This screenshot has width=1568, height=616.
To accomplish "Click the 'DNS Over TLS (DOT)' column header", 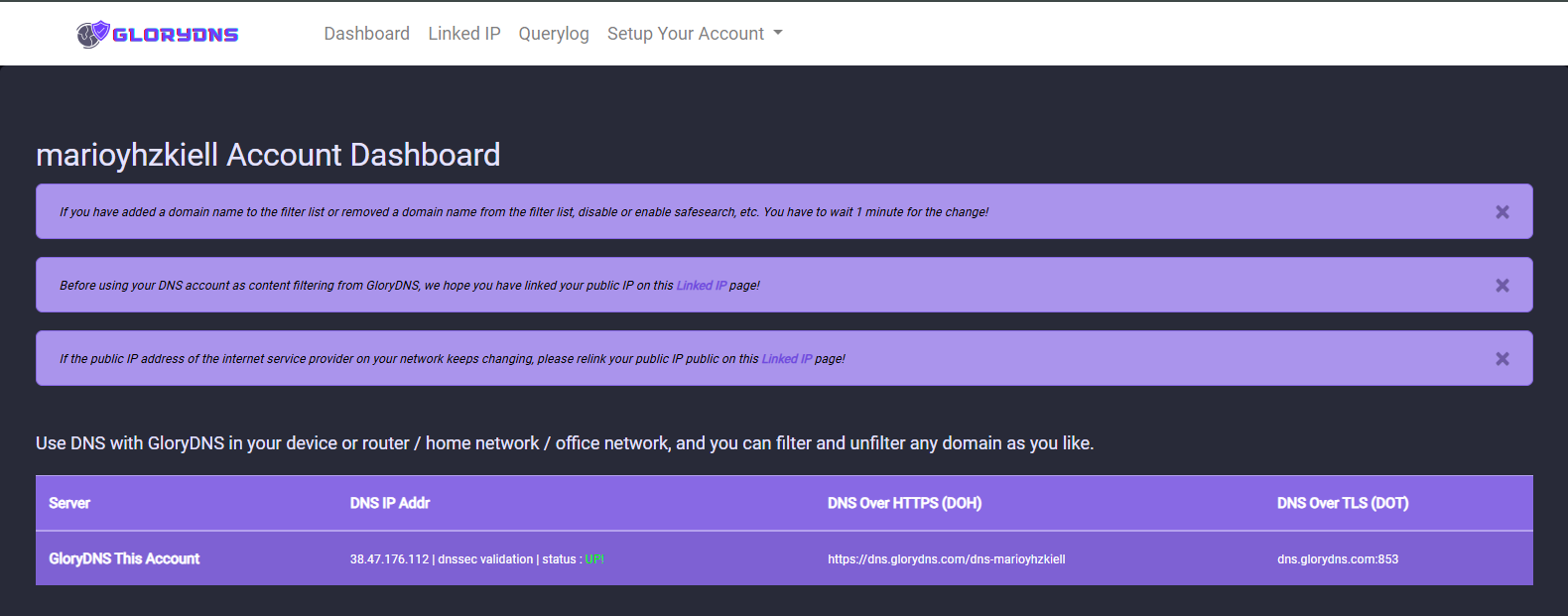I will coord(1343,503).
